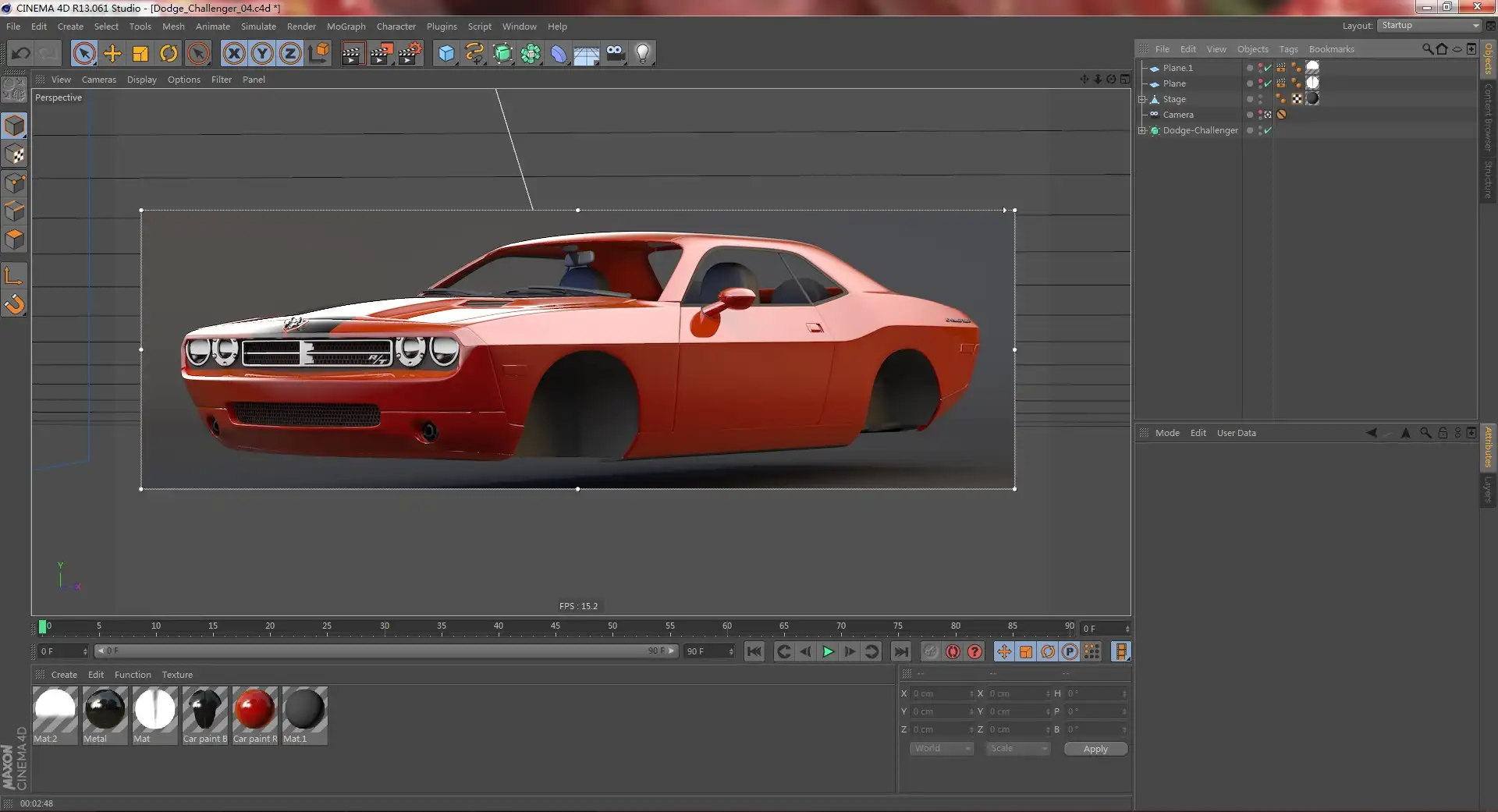Render to Picture Viewer
The width and height of the screenshot is (1498, 812).
click(x=381, y=53)
